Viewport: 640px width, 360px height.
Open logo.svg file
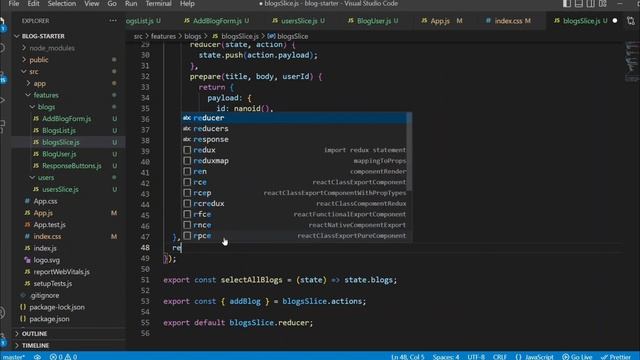[47, 260]
